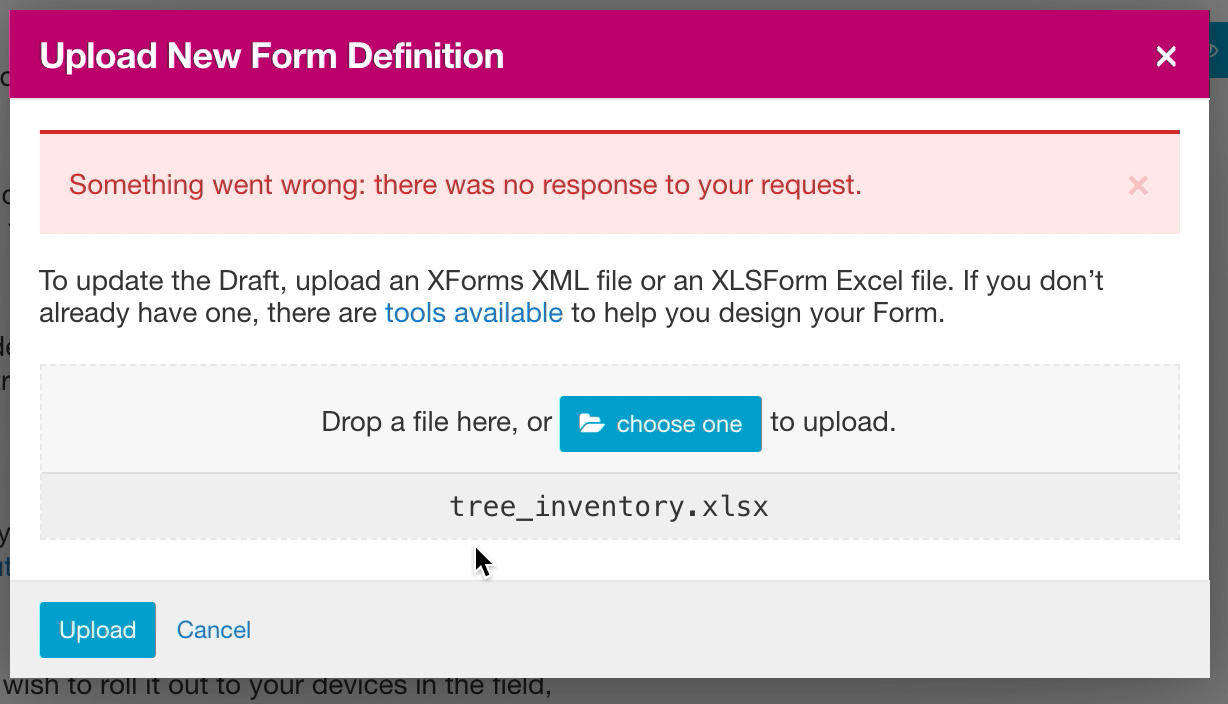
Task: Click the X next to the error text
Action: [1137, 185]
